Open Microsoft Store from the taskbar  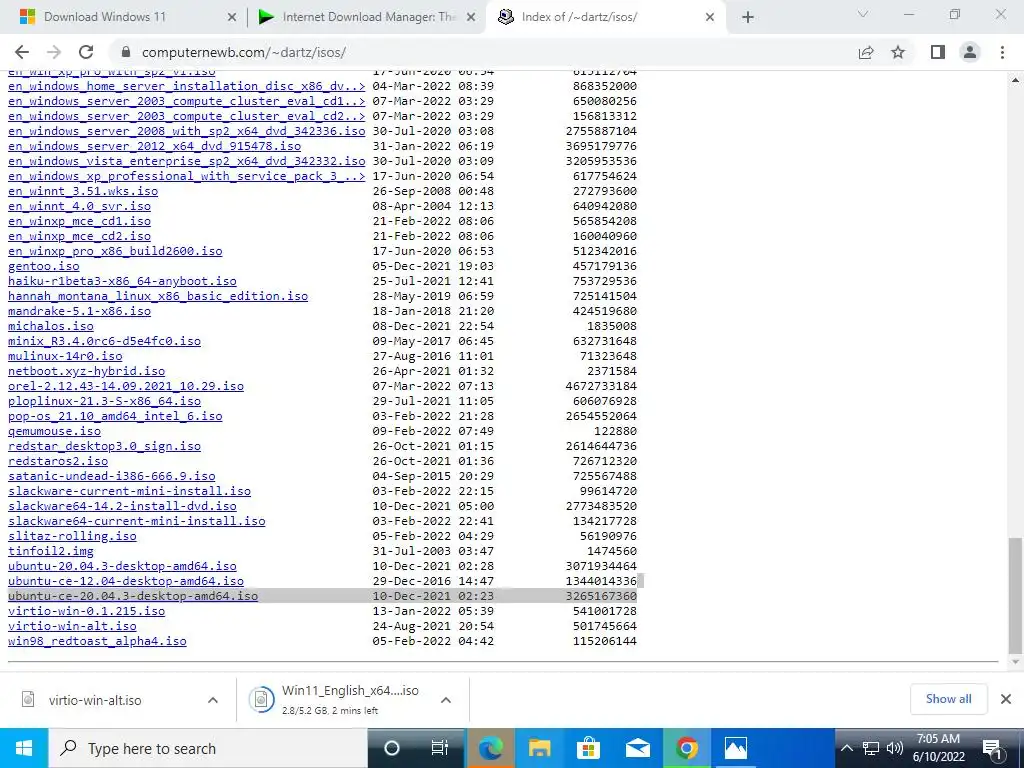tap(588, 748)
